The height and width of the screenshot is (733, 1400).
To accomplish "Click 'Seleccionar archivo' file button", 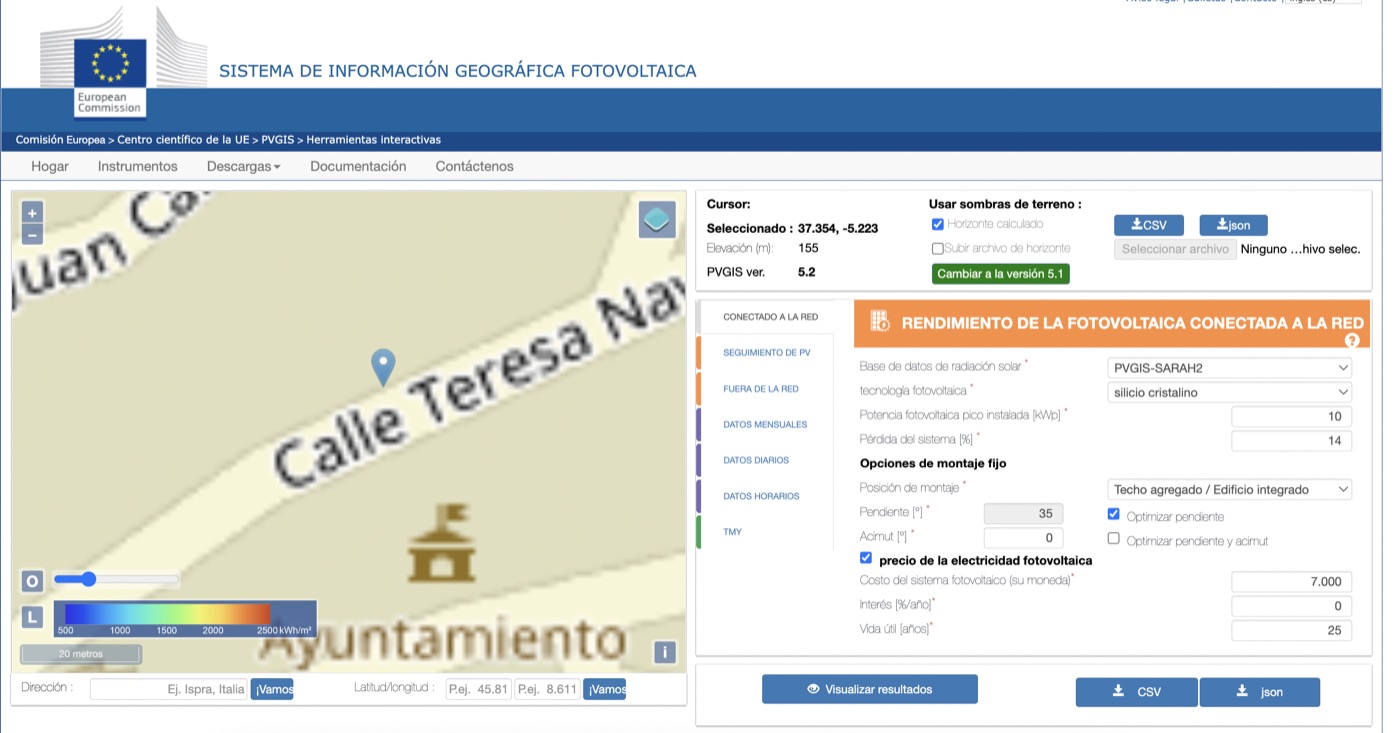I will [1175, 249].
